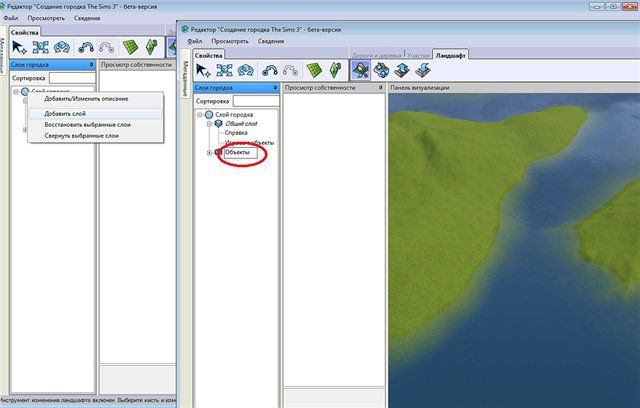
Task: Click the landscape status bar message in back window
Action: pos(88,400)
